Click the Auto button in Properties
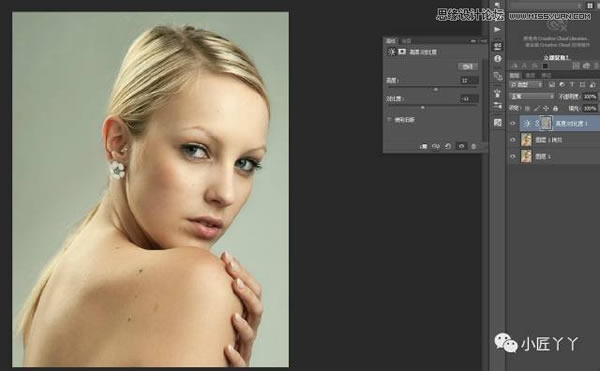The height and width of the screenshot is (371, 600). [x=468, y=67]
